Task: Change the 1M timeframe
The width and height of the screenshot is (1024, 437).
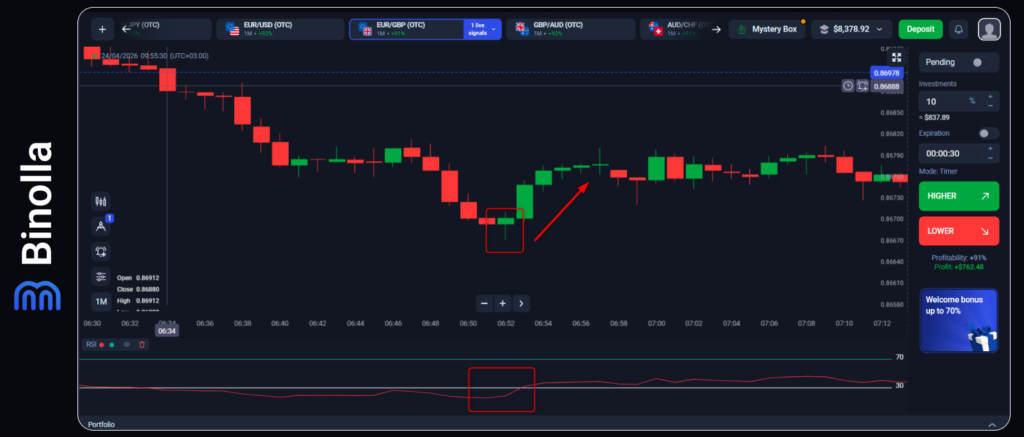Action: [x=101, y=302]
